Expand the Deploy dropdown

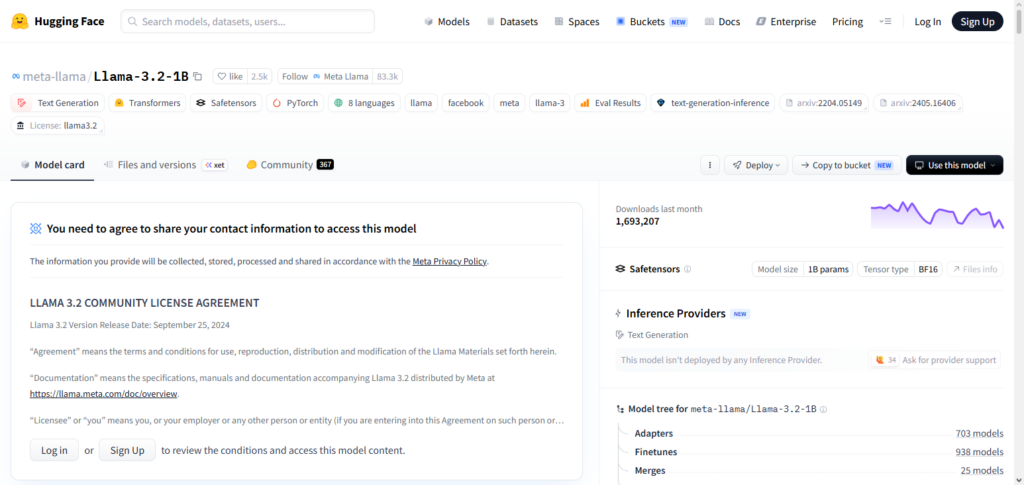tap(756, 165)
